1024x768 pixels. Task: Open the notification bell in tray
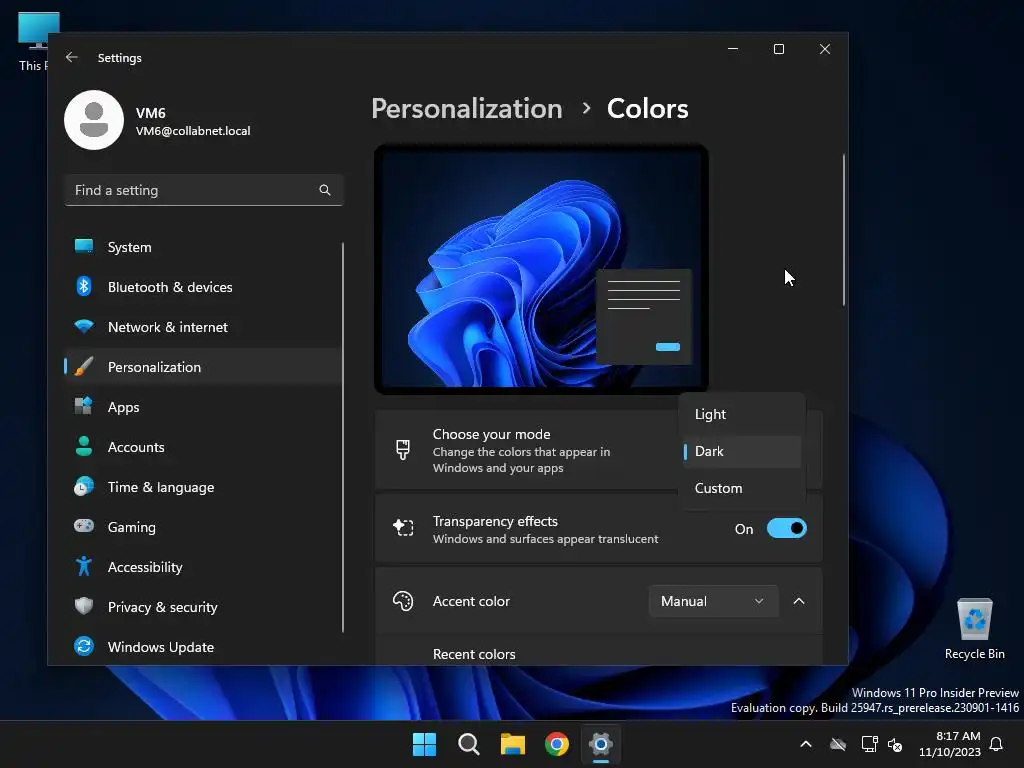click(997, 744)
